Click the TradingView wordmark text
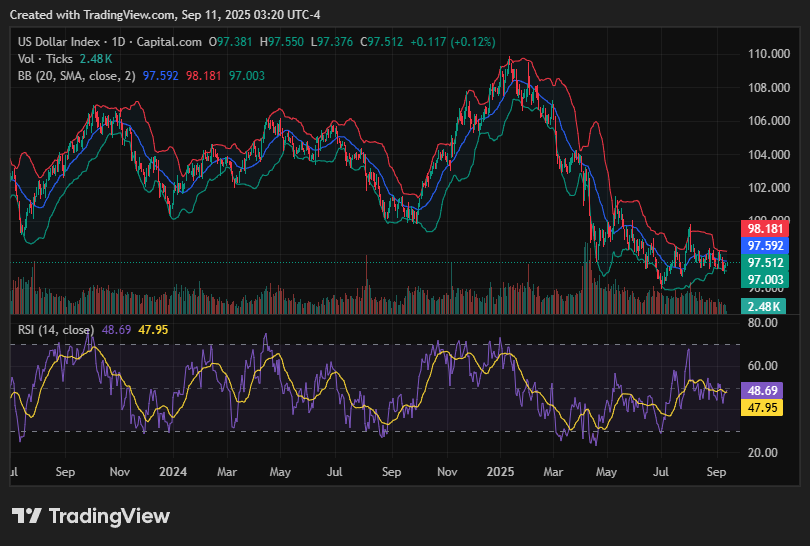810x546 pixels. pyautogui.click(x=109, y=516)
